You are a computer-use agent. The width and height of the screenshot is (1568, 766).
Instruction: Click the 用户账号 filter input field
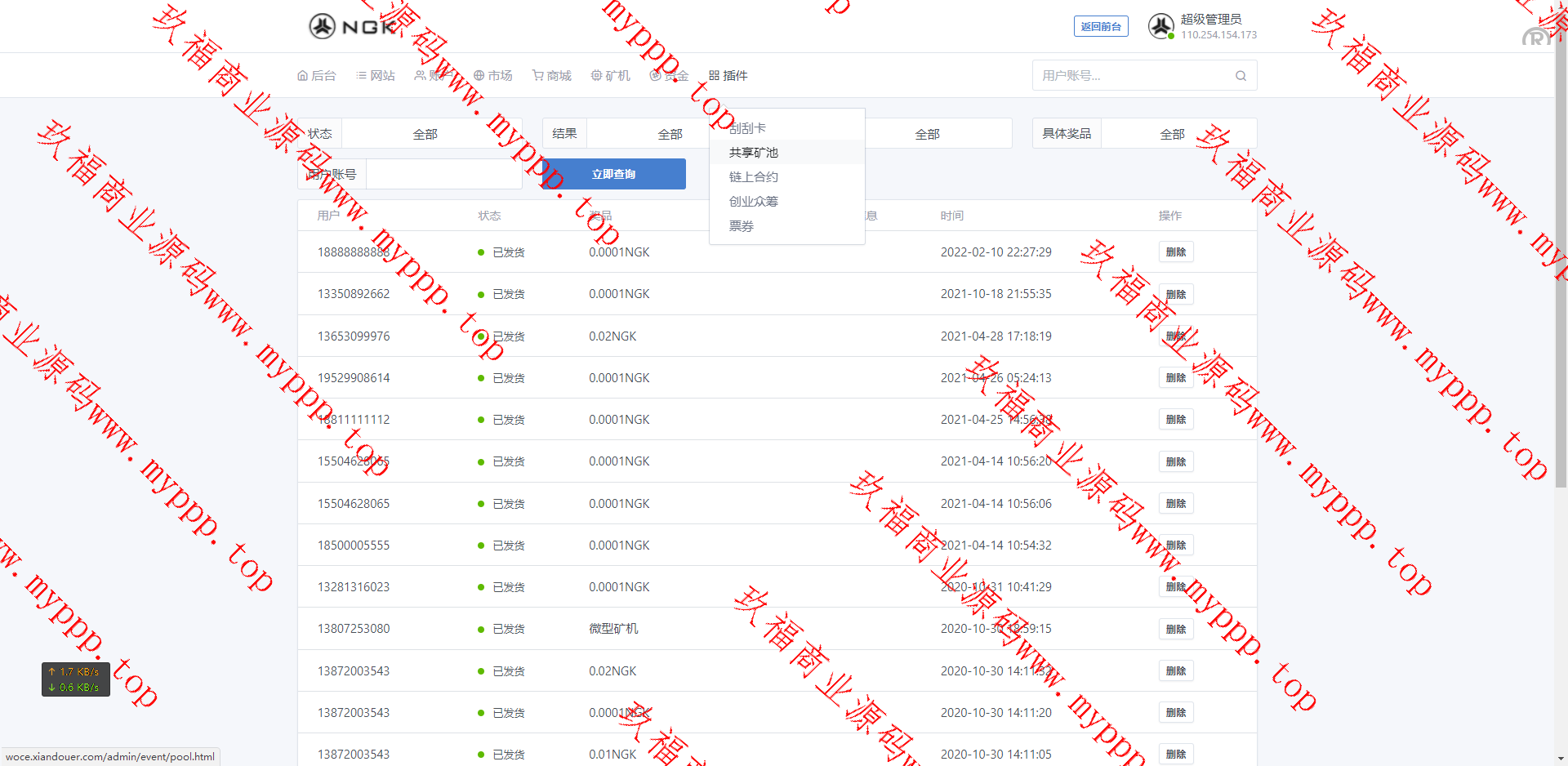pos(443,174)
